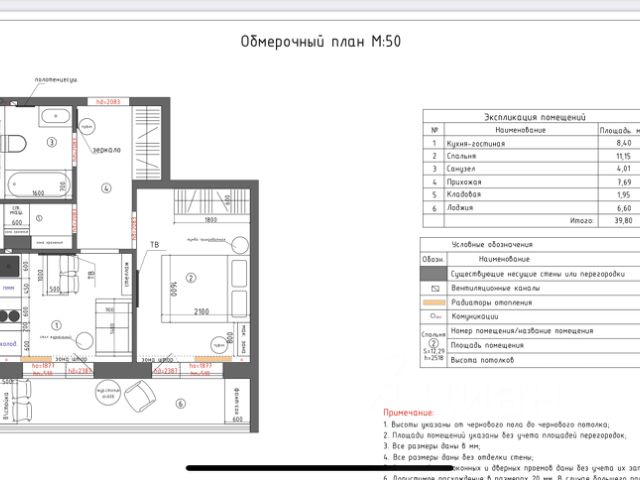
Task: Select the "Кухня-гостиная" row name in table
Action: (x=476, y=144)
